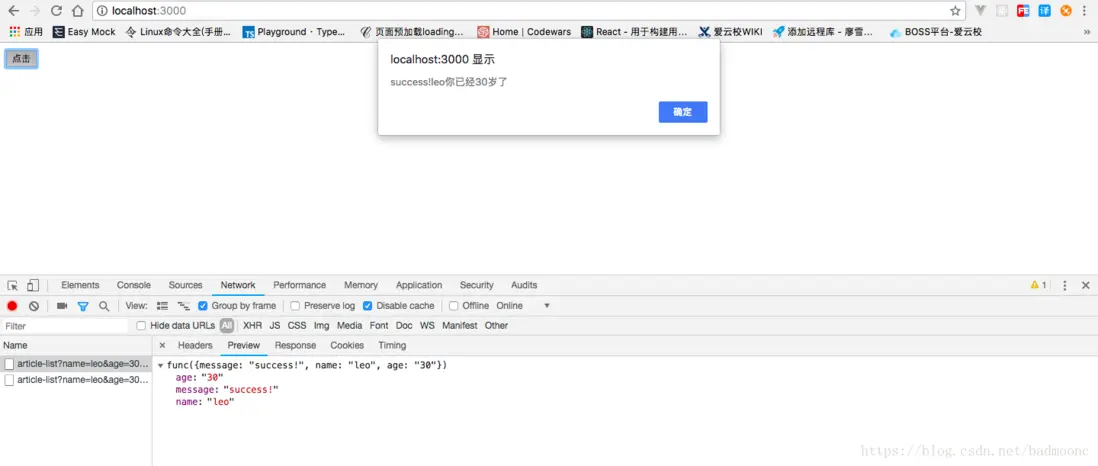Click the red FE extension icon
The width and height of the screenshot is (1098, 466).
(1024, 11)
